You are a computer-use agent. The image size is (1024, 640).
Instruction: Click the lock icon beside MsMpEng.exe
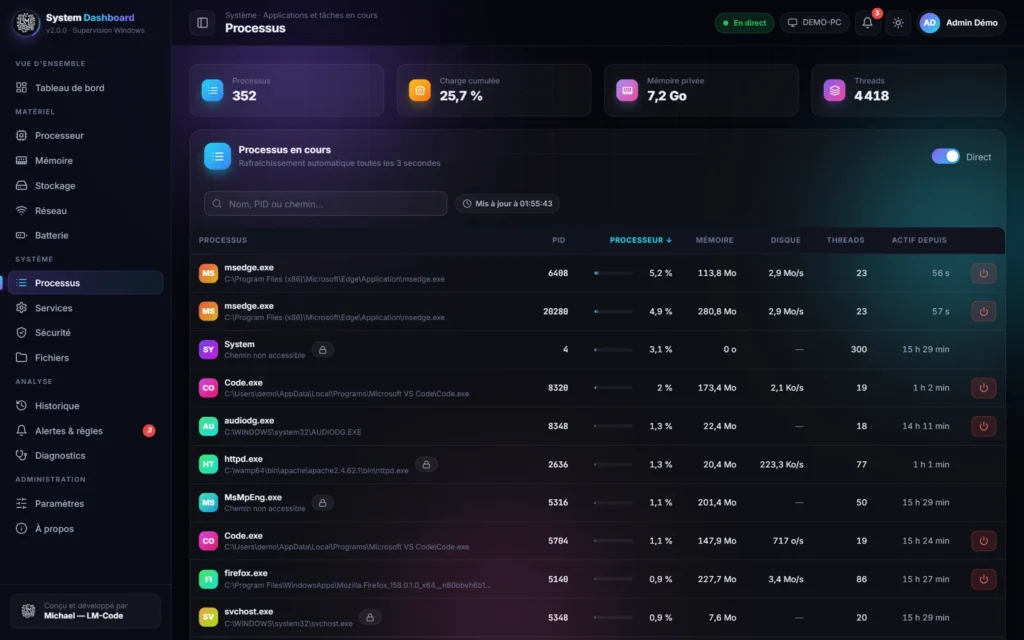[323, 503]
